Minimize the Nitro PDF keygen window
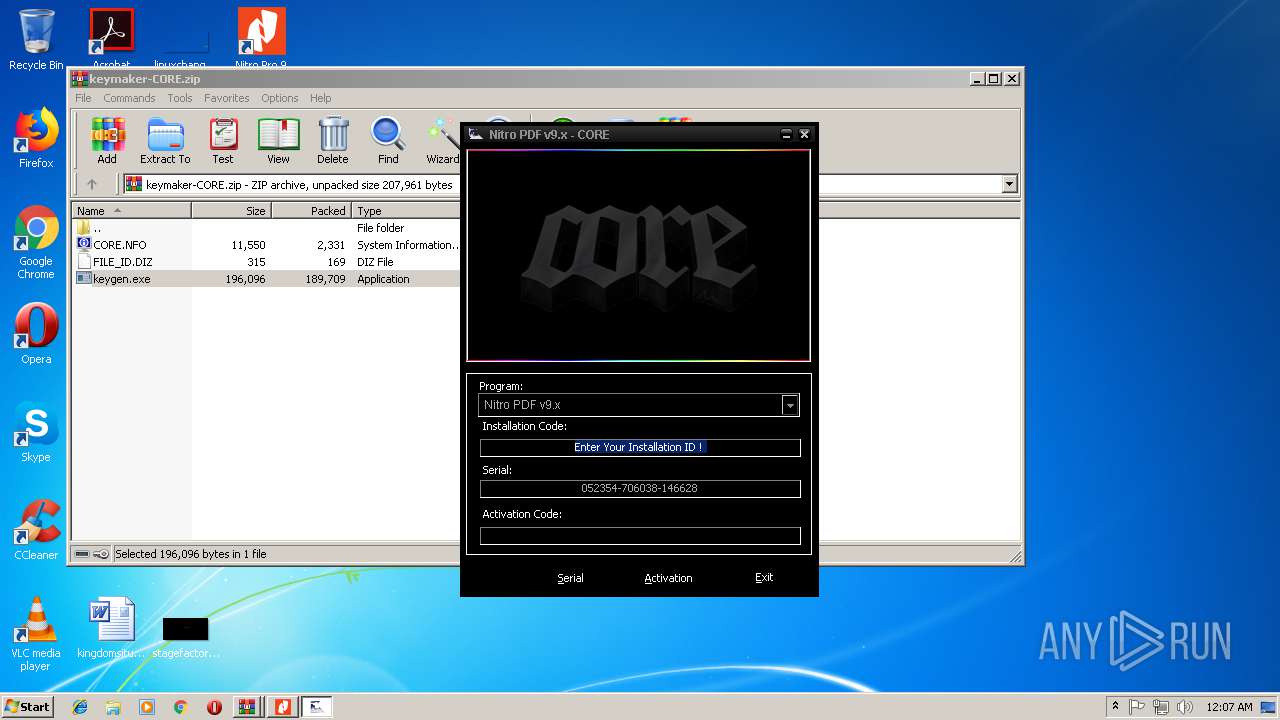Viewport: 1280px width, 720px height. tap(786, 134)
